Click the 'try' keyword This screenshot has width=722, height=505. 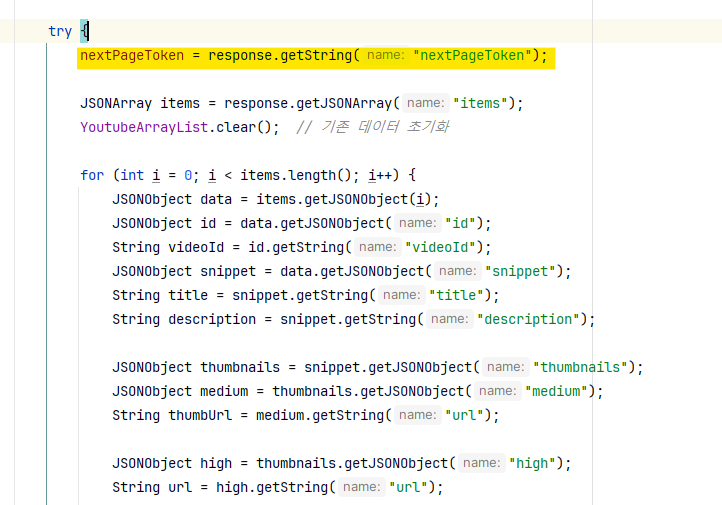[60, 31]
